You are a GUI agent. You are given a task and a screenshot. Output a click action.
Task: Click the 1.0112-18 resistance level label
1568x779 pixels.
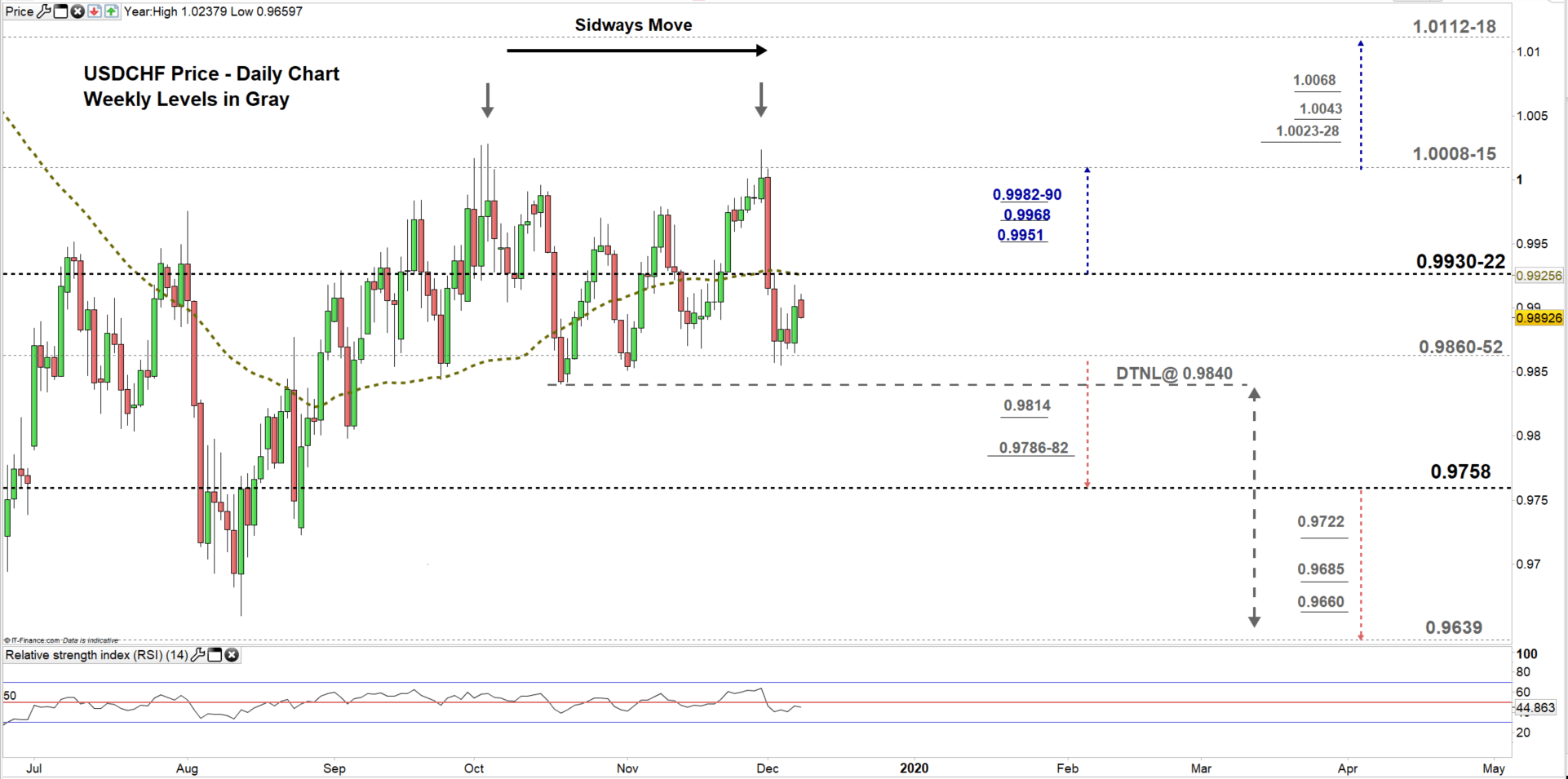pyautogui.click(x=1455, y=26)
